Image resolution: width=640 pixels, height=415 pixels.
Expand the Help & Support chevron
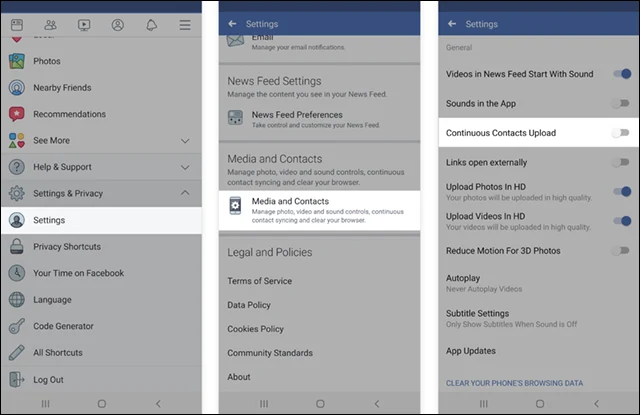185,167
